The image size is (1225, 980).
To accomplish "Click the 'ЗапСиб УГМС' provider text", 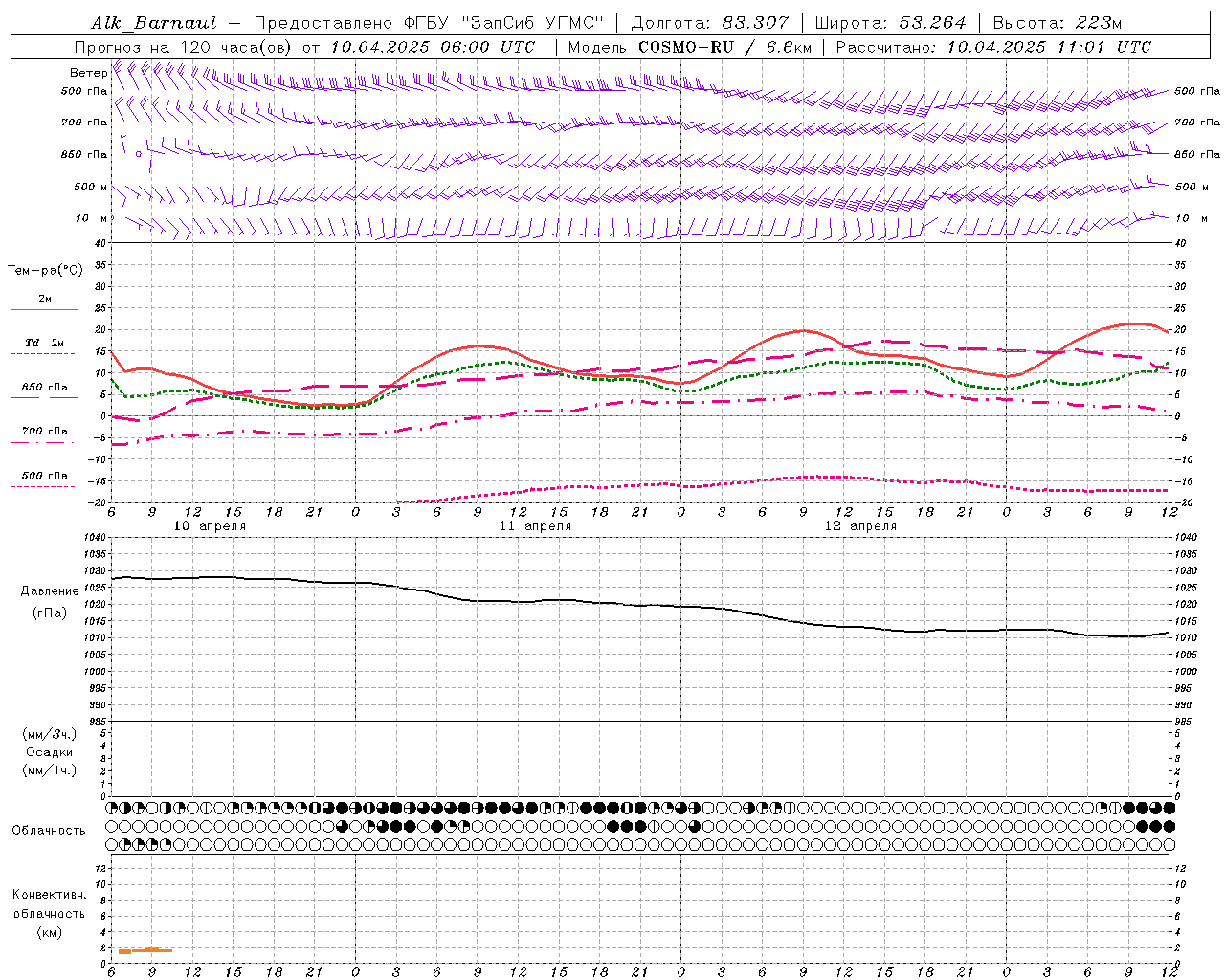I will [534, 23].
